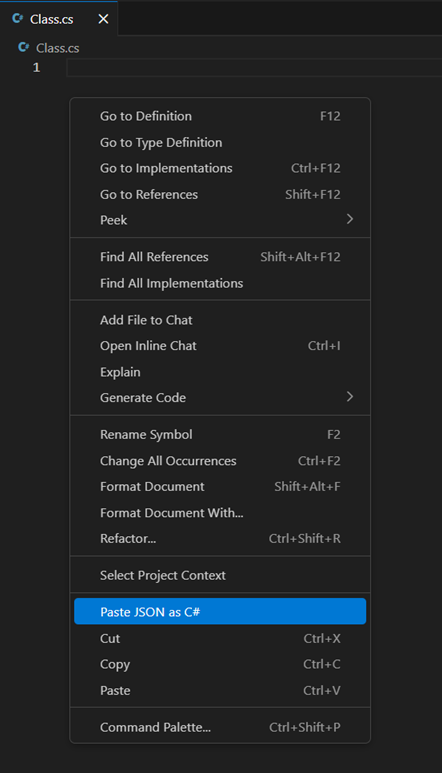Open the Generate Code submenu
The width and height of the screenshot is (442, 773).
point(220,397)
